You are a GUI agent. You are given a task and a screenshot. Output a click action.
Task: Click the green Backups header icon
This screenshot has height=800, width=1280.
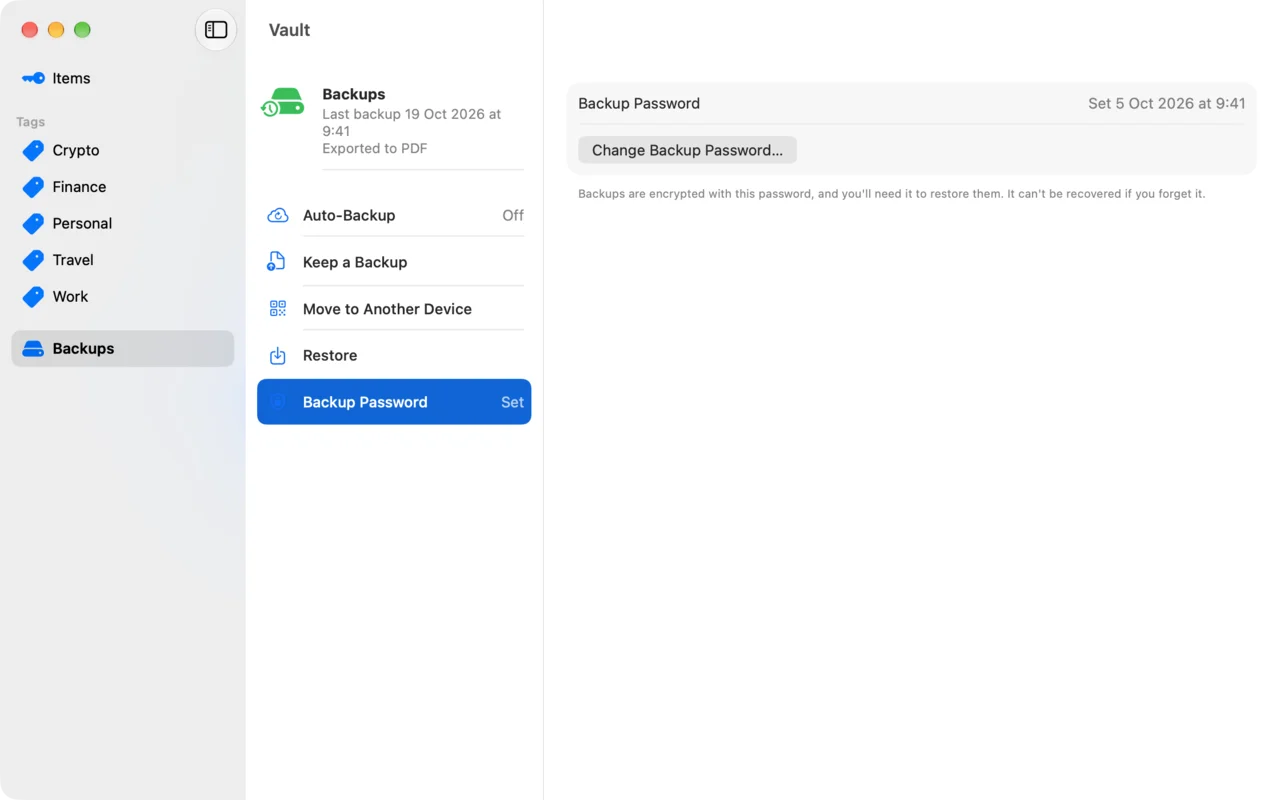(282, 103)
